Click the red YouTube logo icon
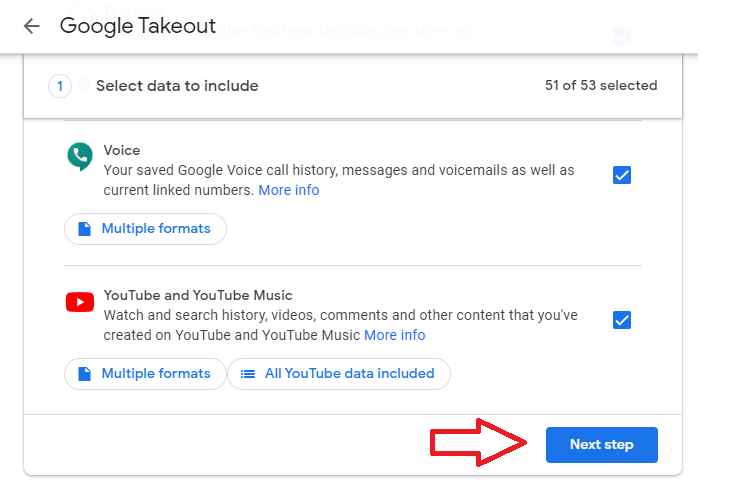Screen dimensions: 748x483 80,302
